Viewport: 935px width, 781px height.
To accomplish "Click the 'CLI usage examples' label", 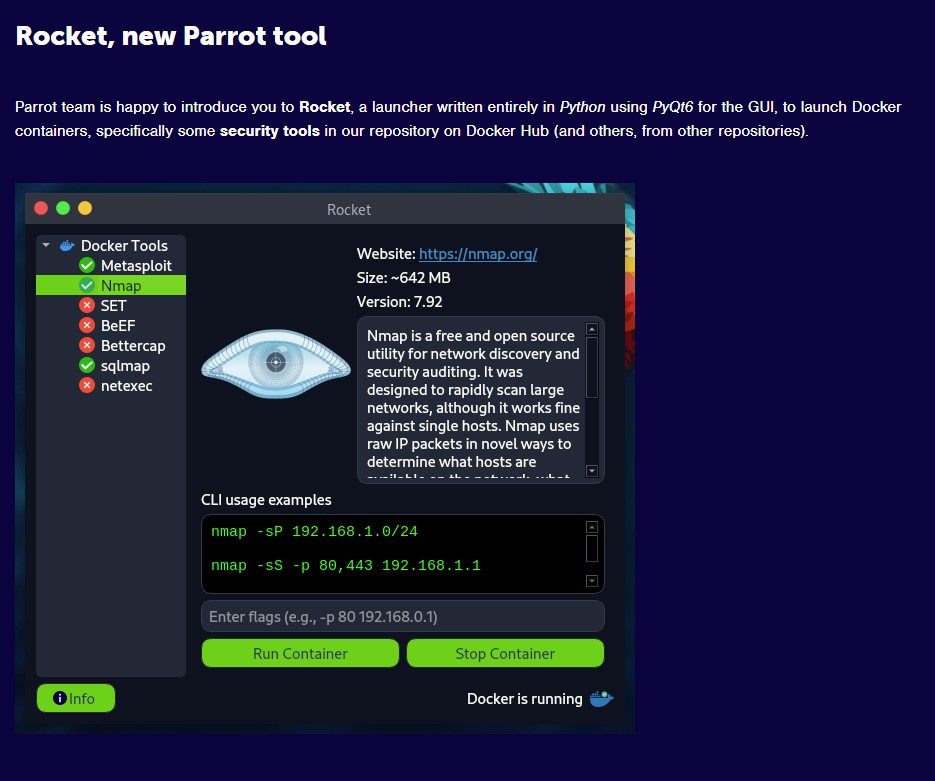I will click(266, 500).
